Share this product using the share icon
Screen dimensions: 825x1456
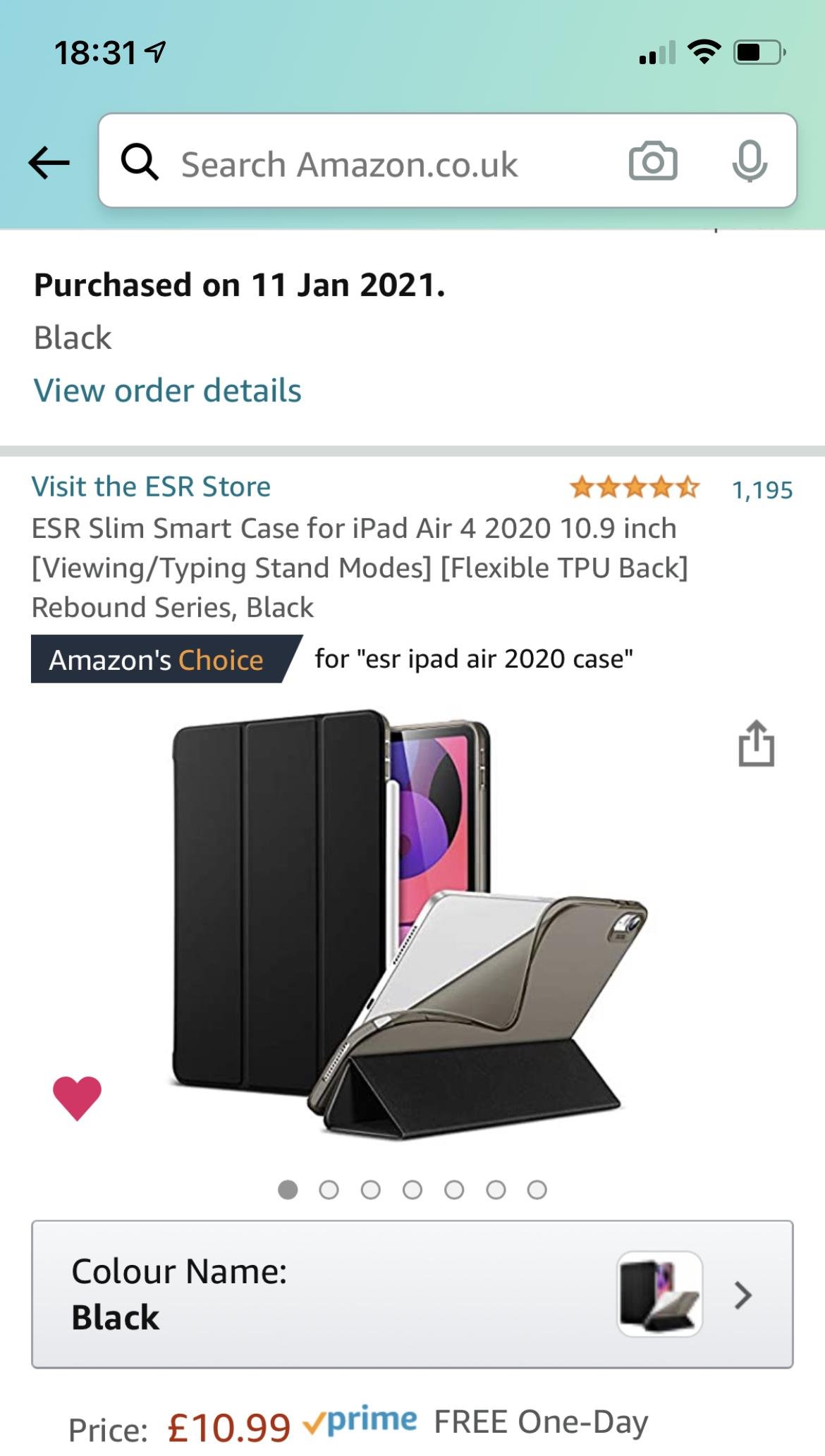click(x=756, y=743)
